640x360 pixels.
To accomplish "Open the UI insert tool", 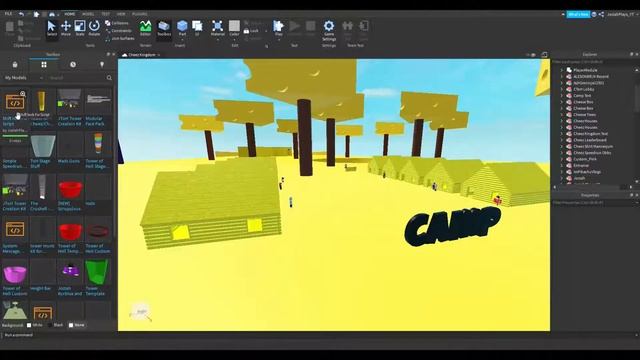I will point(197,29).
